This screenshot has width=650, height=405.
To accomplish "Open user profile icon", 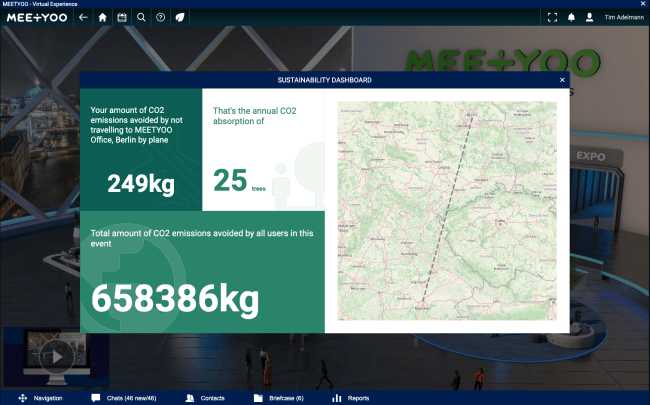I will click(x=589, y=17).
